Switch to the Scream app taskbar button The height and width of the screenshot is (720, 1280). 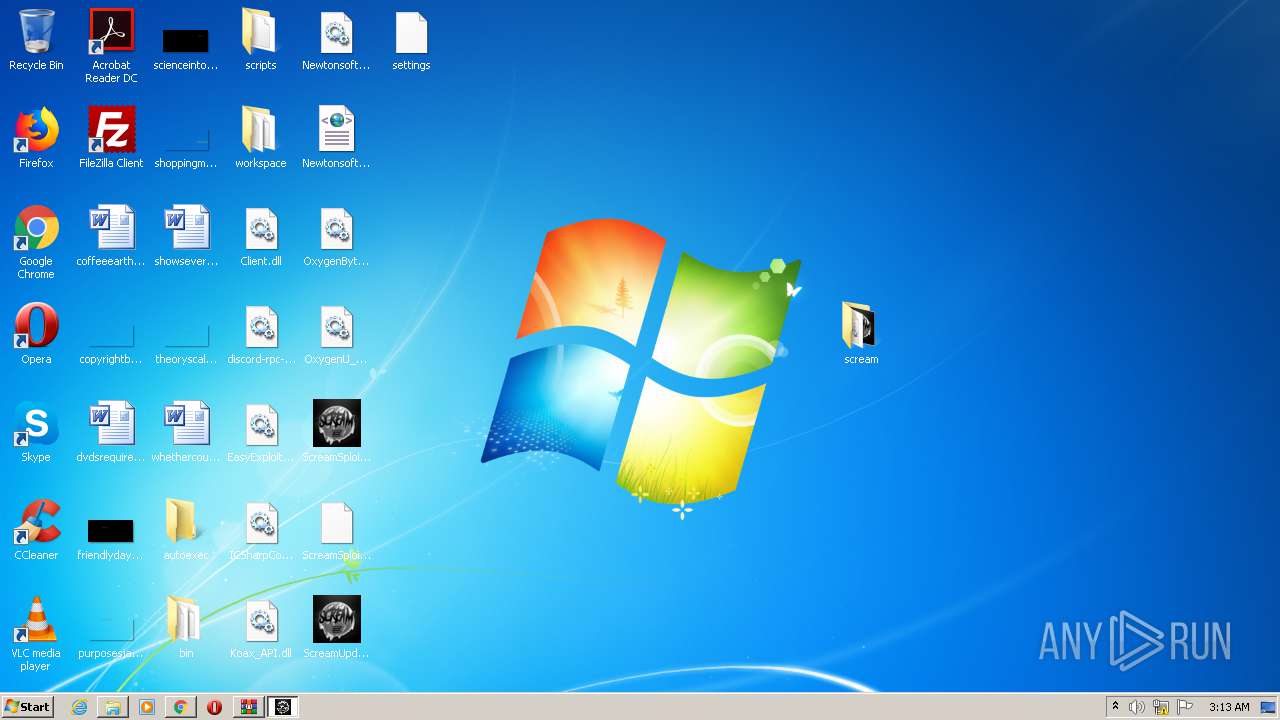pos(283,707)
